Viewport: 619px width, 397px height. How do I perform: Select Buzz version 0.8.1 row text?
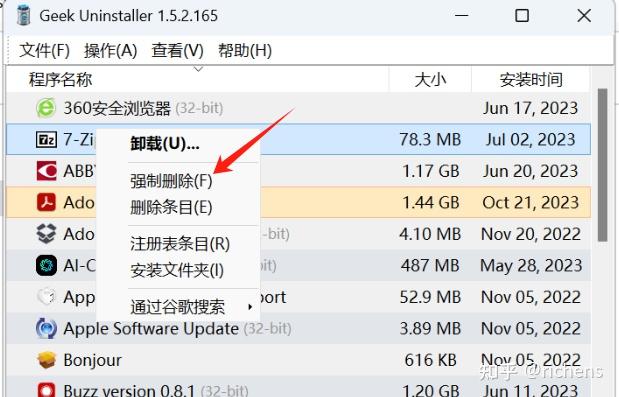tap(129, 390)
